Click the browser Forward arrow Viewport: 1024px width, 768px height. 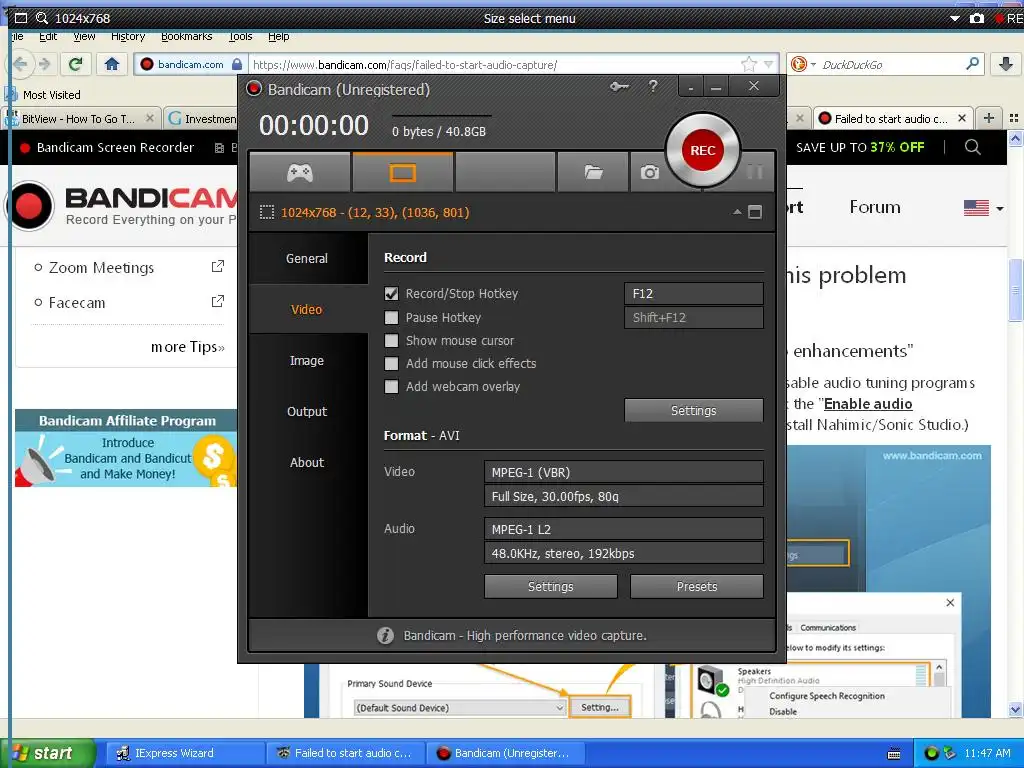[x=44, y=64]
